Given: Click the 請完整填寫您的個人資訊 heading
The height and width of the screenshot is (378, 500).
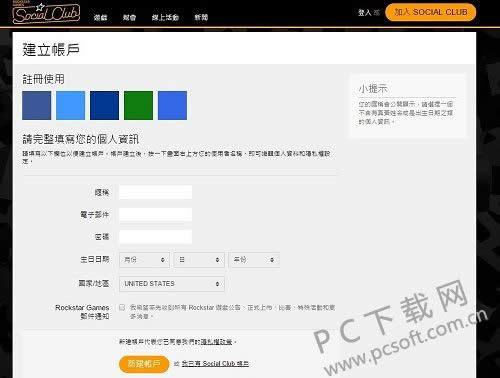Looking at the screenshot, I should [80, 139].
